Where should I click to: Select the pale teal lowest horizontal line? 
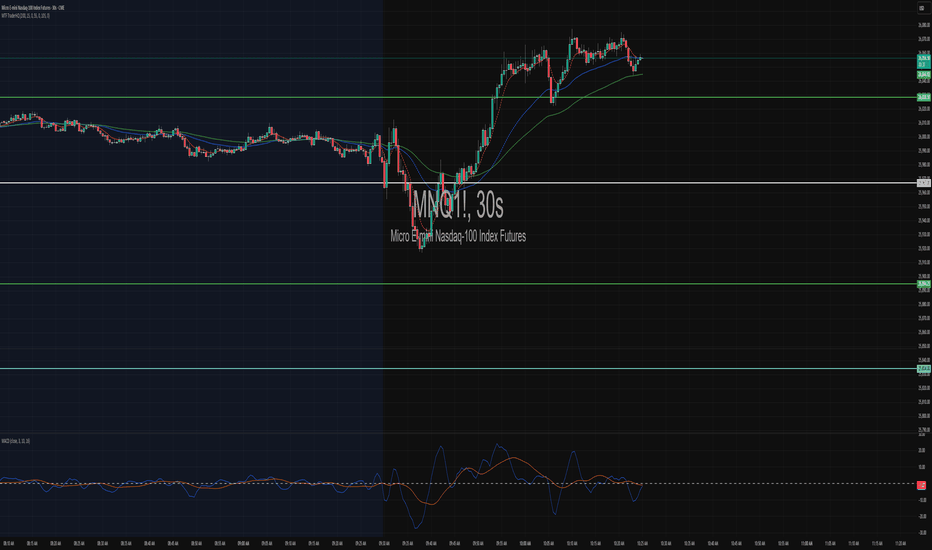(x=458, y=369)
